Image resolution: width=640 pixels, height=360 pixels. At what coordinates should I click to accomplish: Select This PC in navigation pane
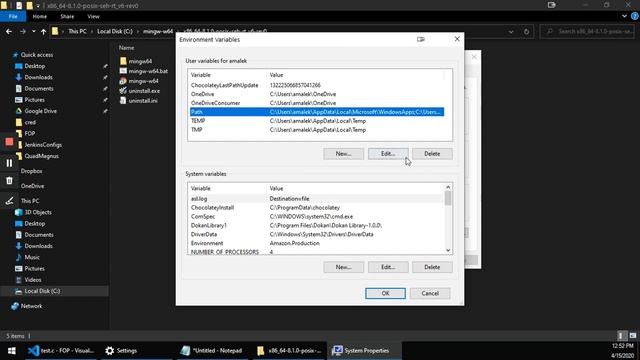click(x=30, y=201)
